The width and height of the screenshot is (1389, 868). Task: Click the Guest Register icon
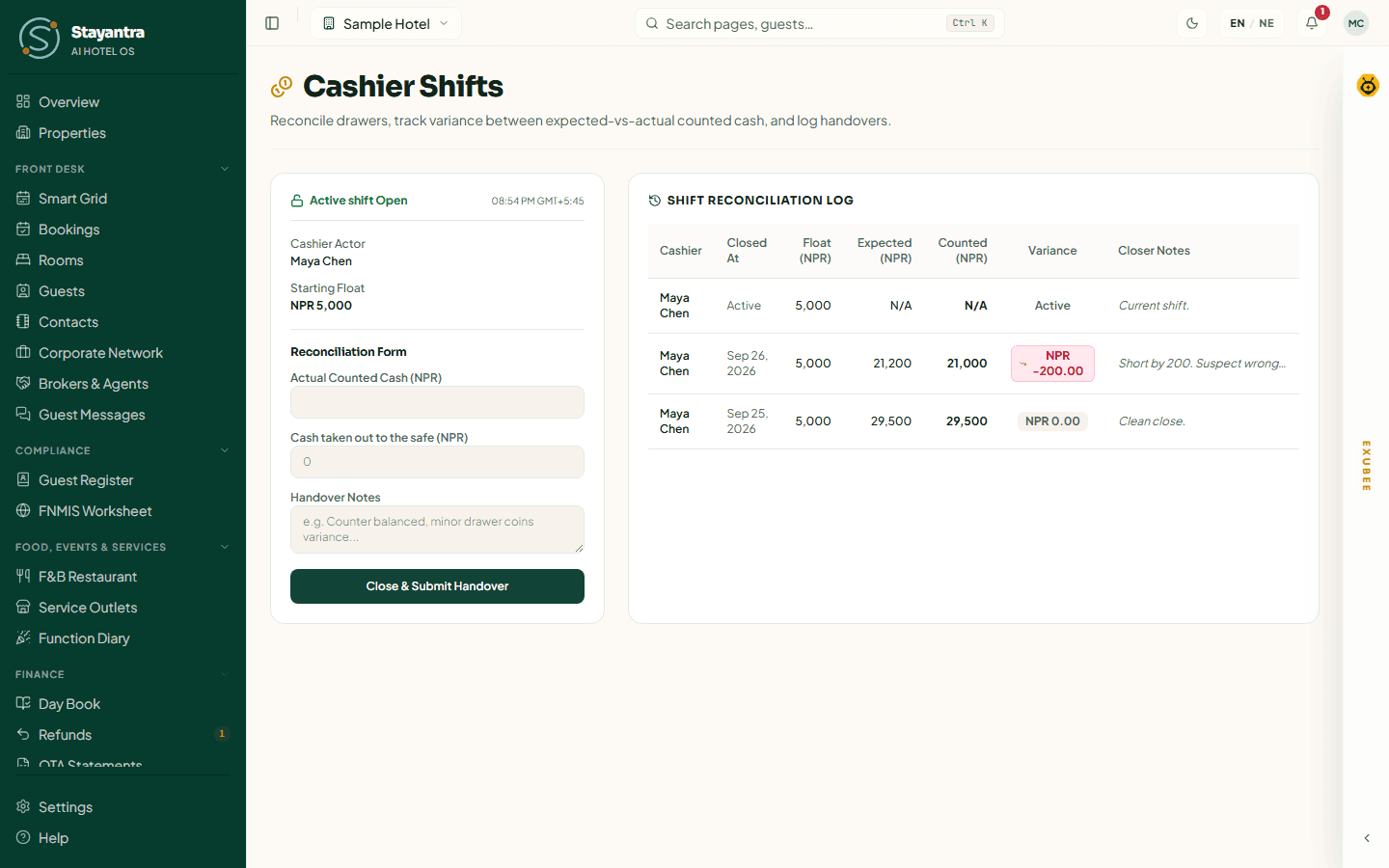click(23, 479)
